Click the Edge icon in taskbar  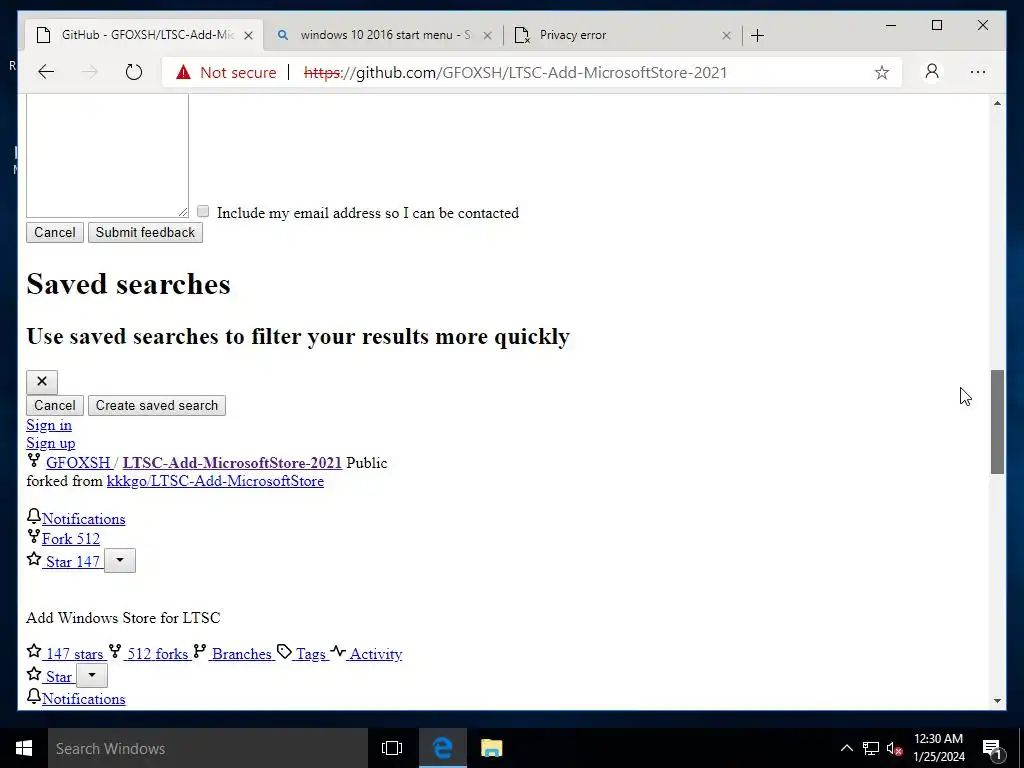click(442, 748)
